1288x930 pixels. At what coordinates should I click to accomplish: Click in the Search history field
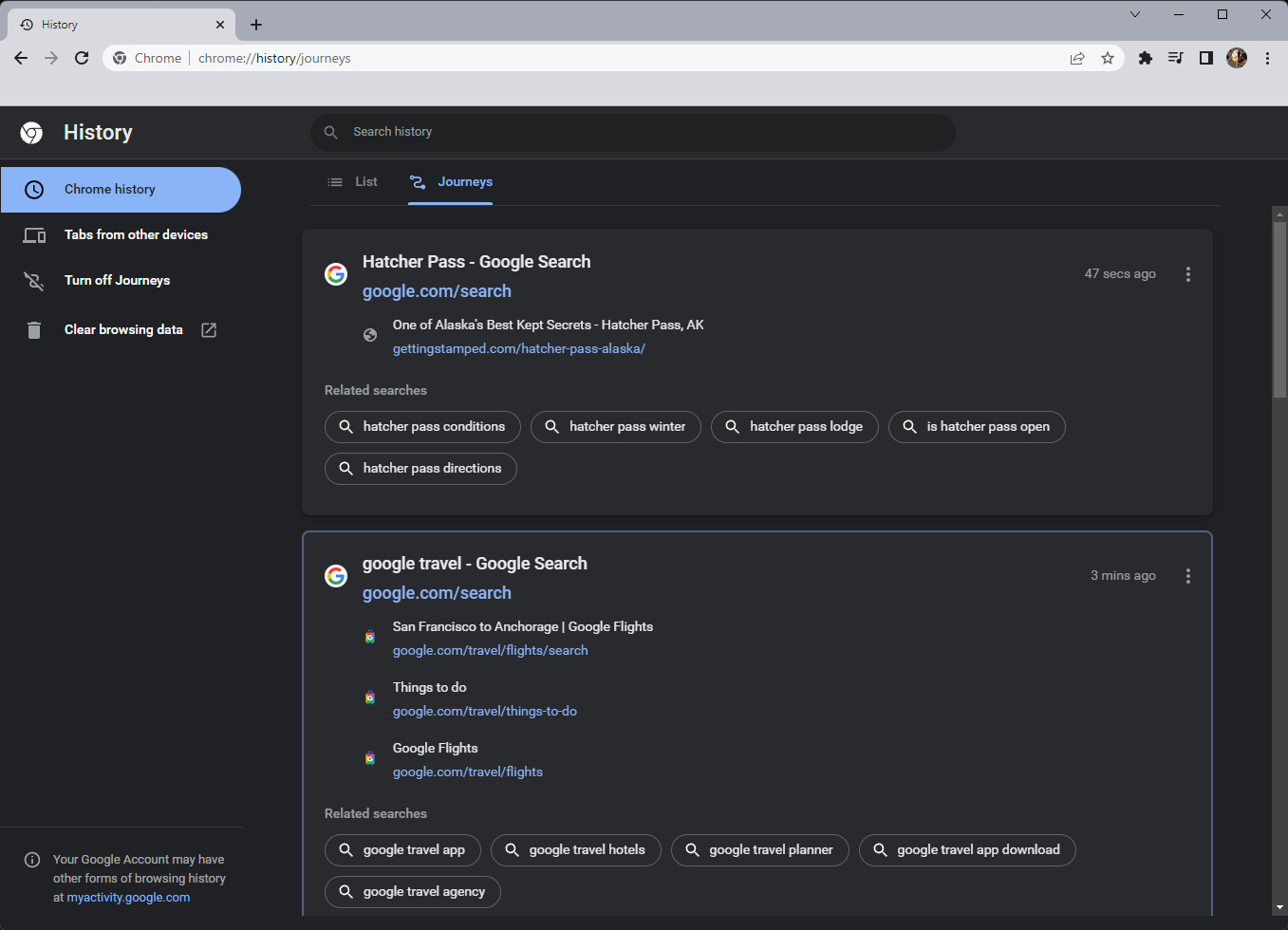[x=632, y=132]
